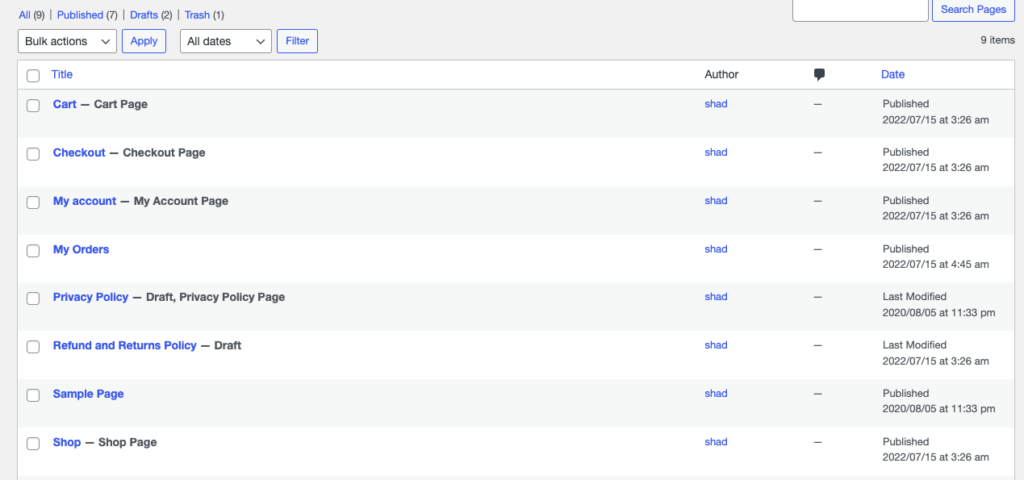
Task: Click the Apply button
Action: 144,41
